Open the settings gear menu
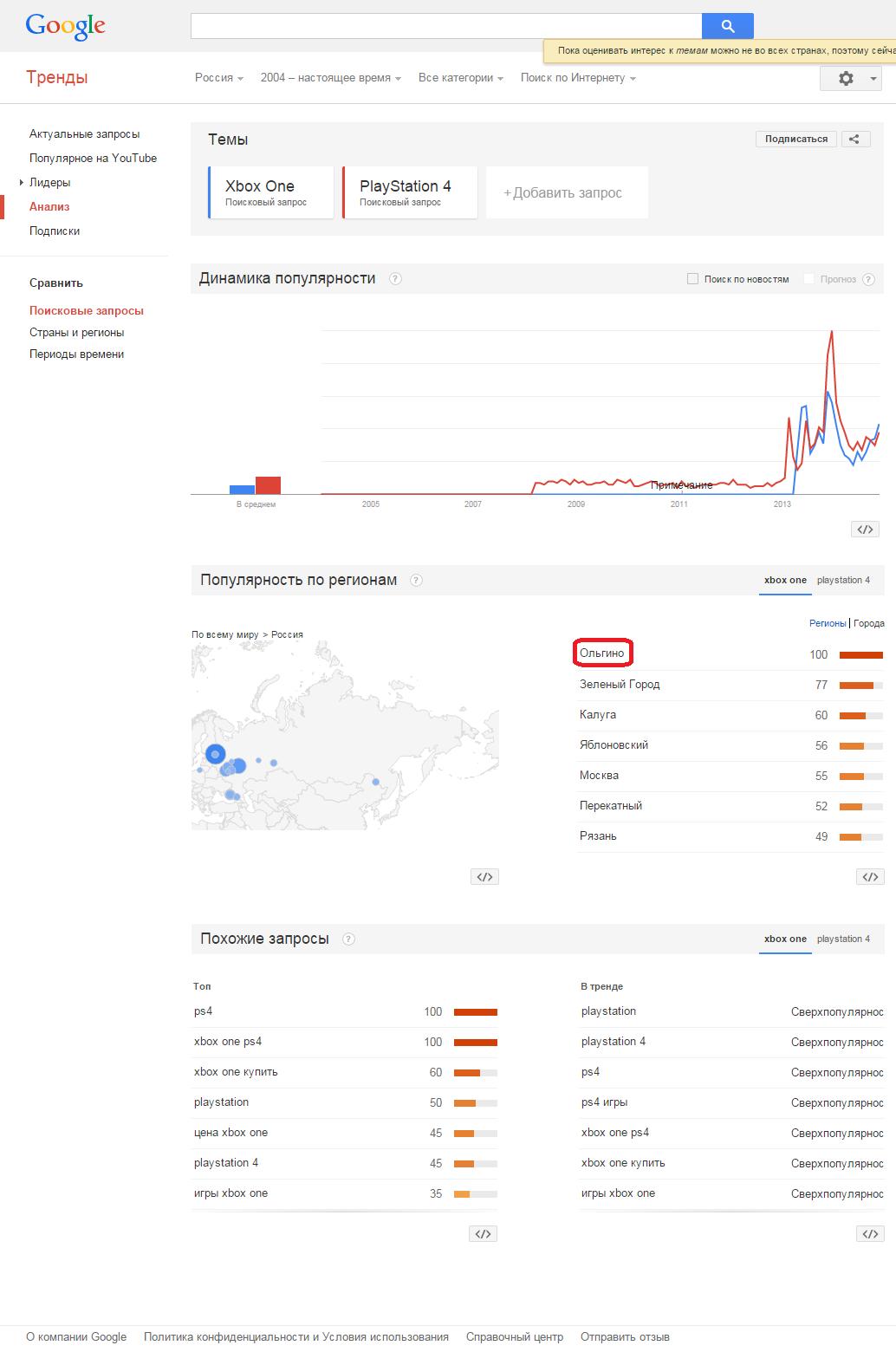 pos(851,78)
